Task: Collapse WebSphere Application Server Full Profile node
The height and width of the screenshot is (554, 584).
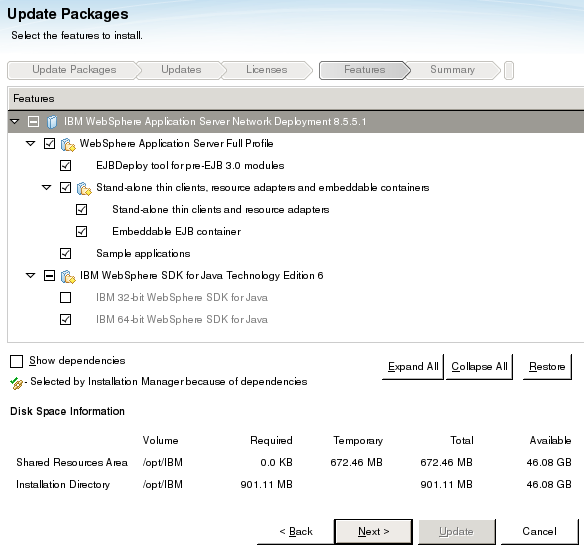Action: tap(31, 143)
